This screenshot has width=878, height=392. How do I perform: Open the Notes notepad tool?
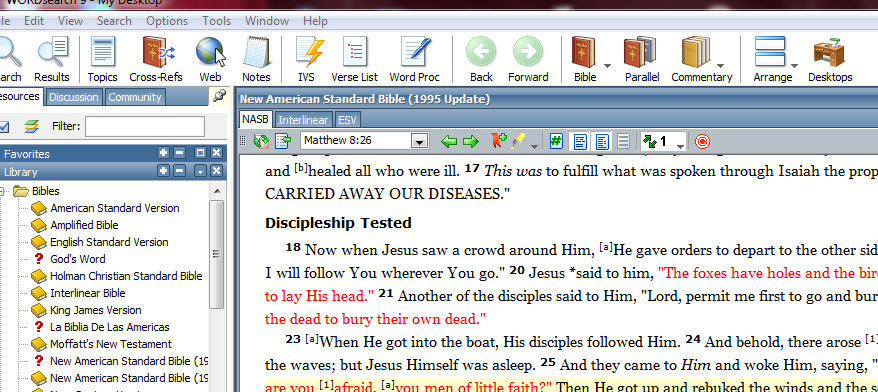tap(256, 59)
